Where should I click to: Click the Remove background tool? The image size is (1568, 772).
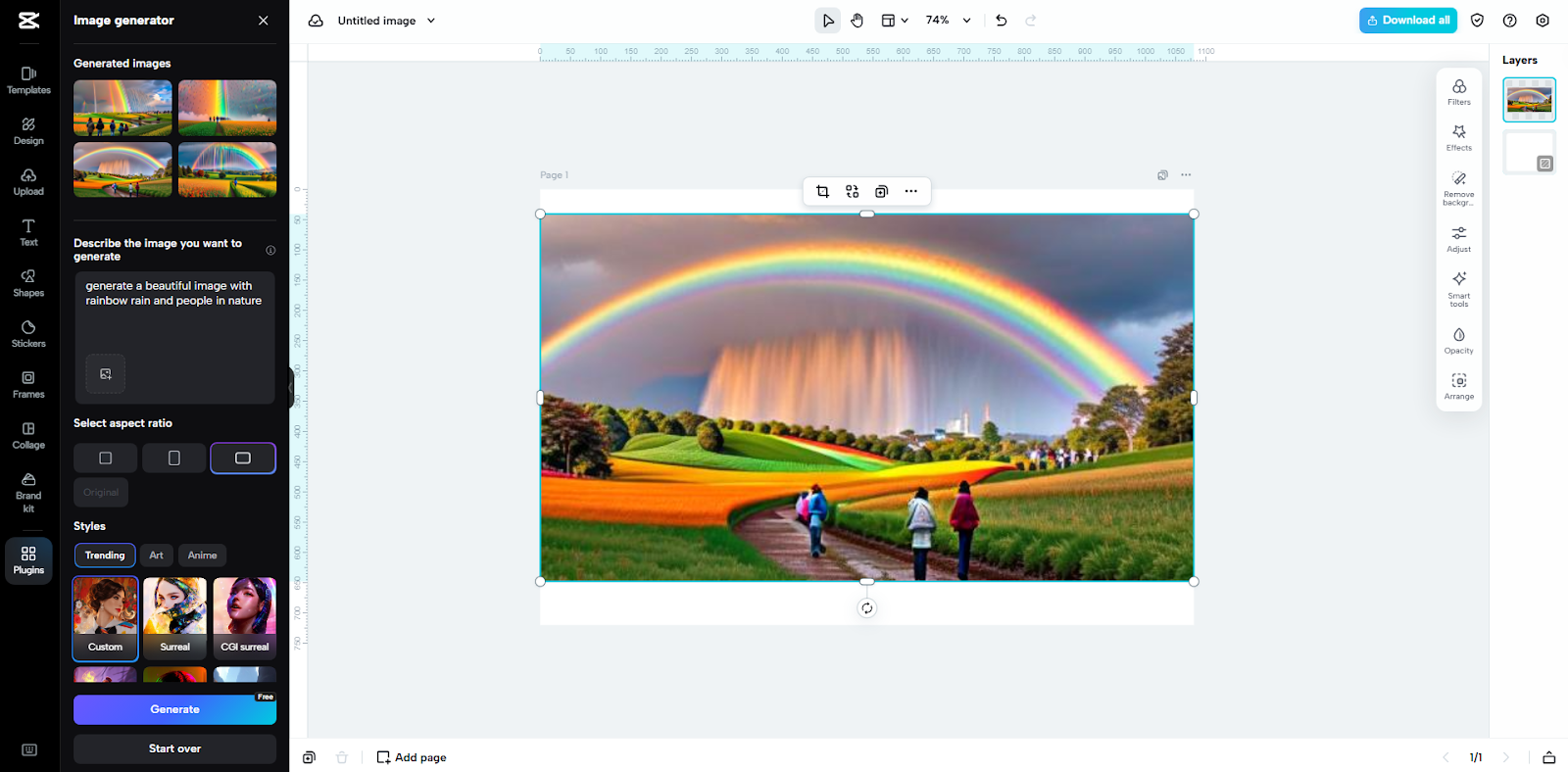point(1458,185)
